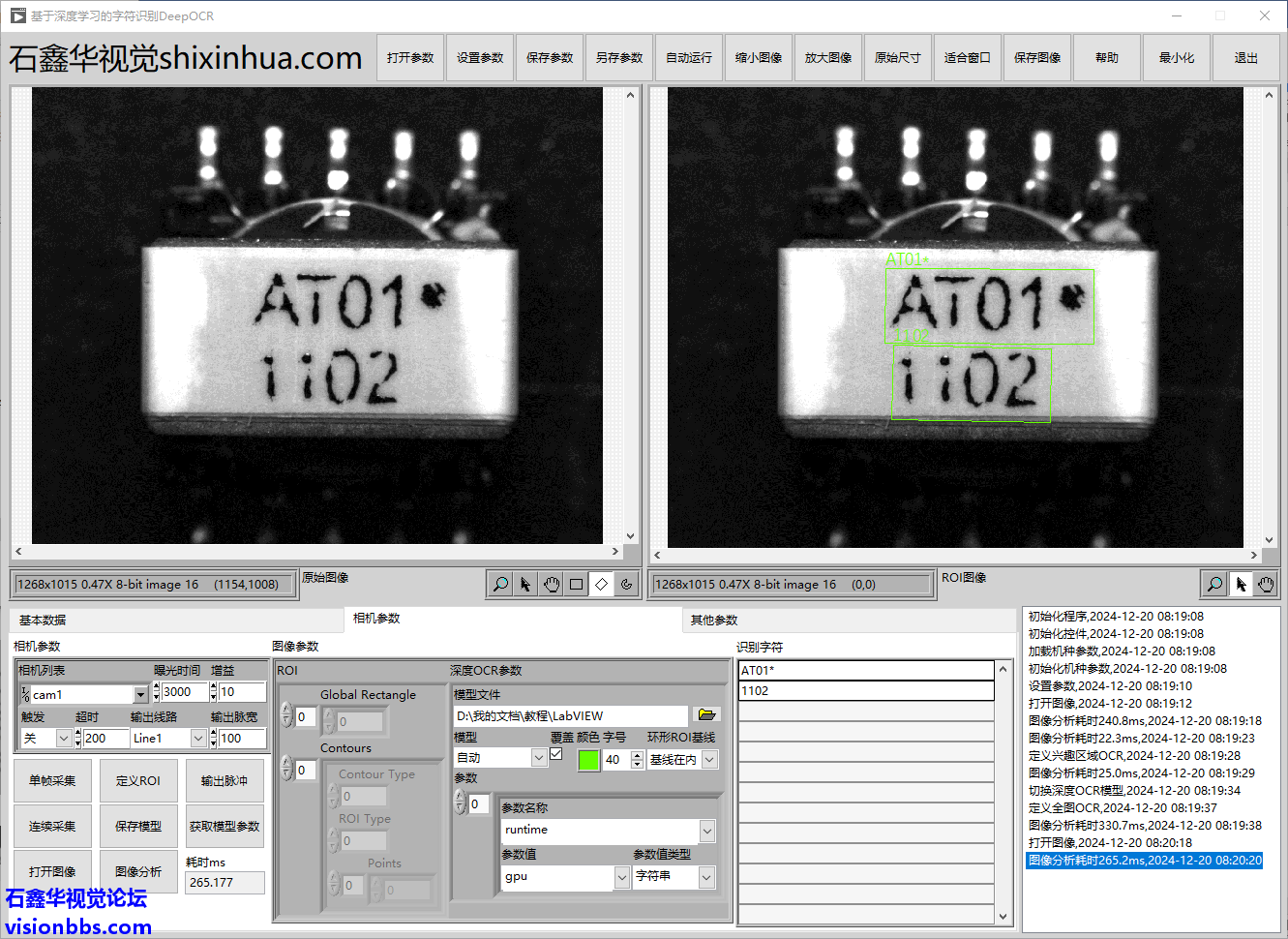The height and width of the screenshot is (939, 1288).
Task: Expand the 参数名称 dropdown showing runtime
Action: coord(707,831)
